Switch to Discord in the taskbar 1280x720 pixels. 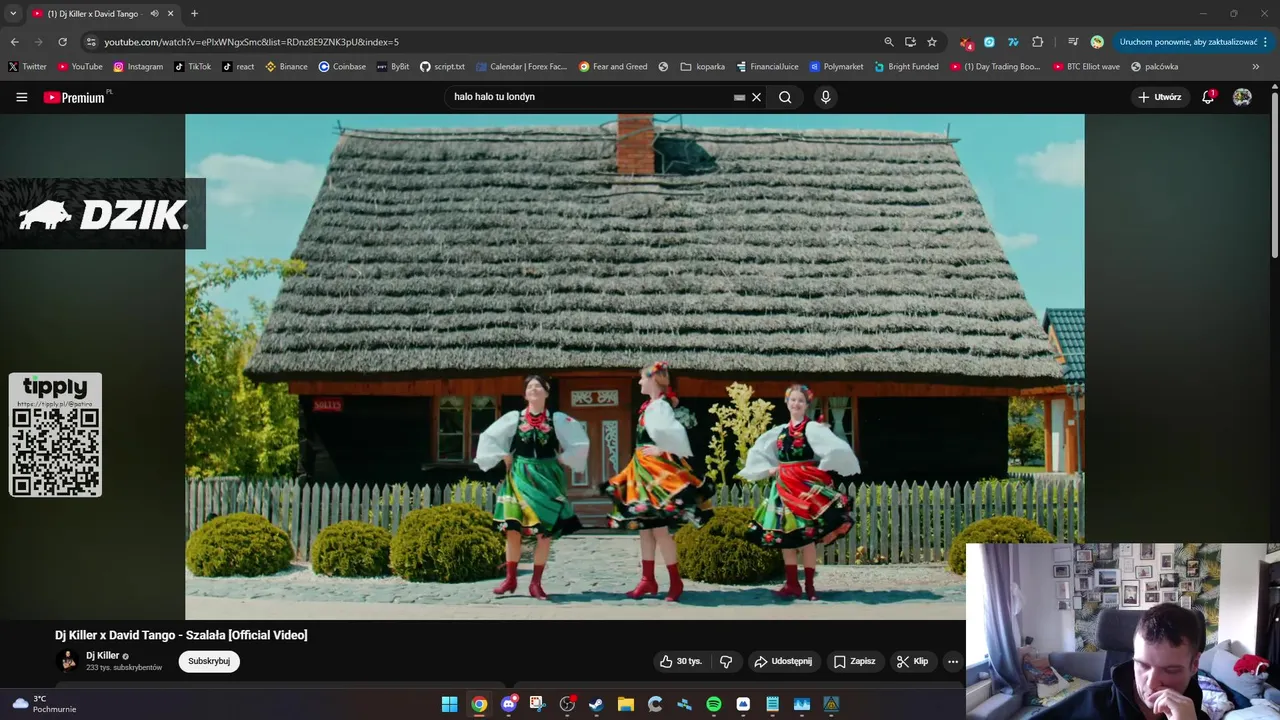point(509,704)
